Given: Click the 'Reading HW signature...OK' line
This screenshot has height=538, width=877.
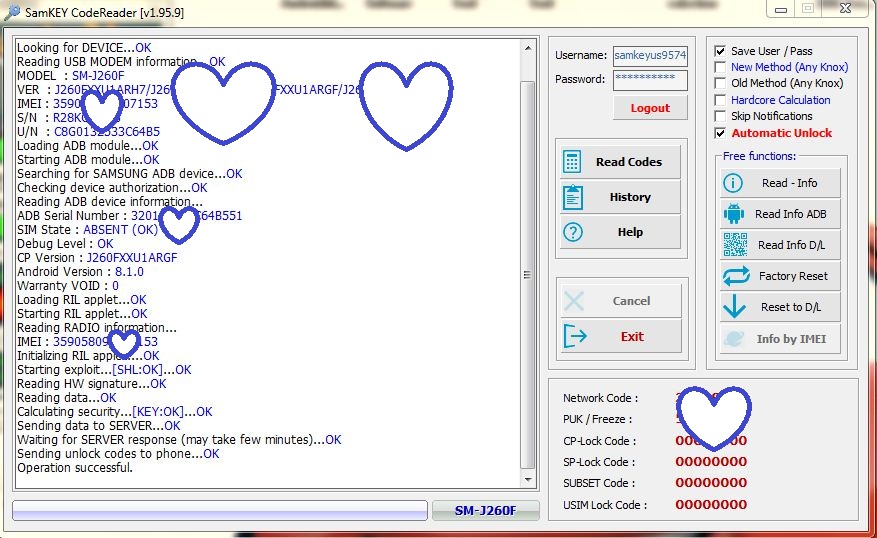Looking at the screenshot, I should click(x=92, y=384).
